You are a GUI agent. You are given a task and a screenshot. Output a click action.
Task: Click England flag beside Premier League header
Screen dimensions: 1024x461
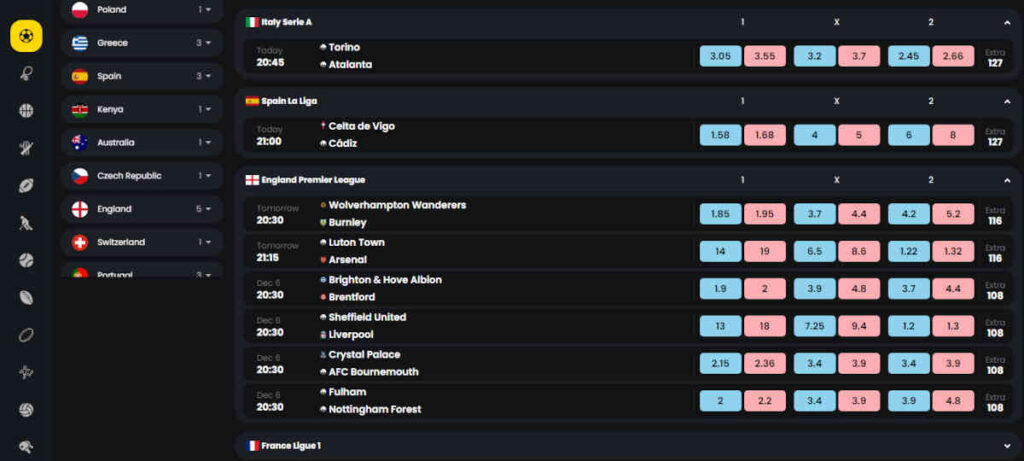tap(252, 180)
